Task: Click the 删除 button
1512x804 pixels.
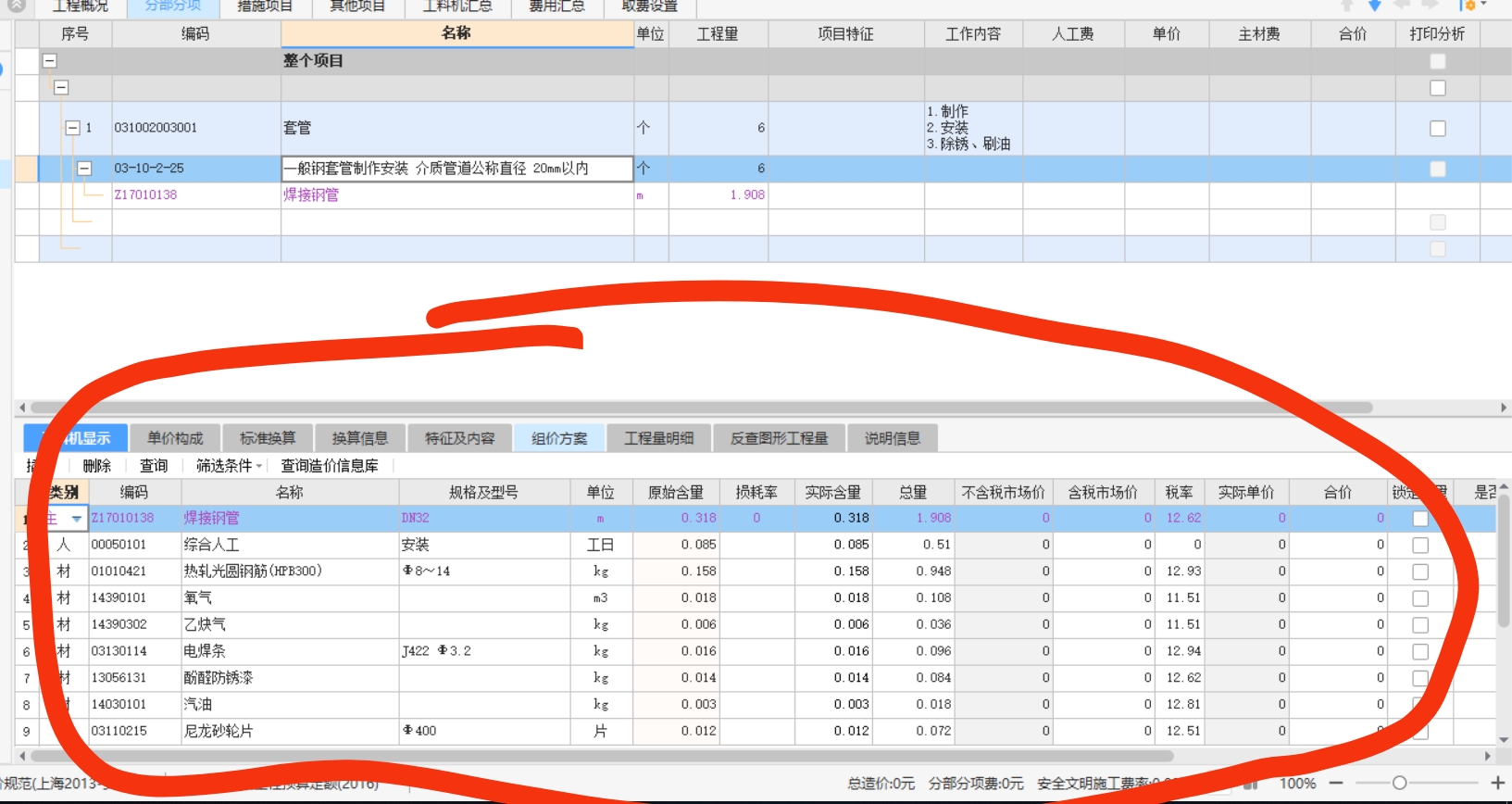Action: [97, 466]
